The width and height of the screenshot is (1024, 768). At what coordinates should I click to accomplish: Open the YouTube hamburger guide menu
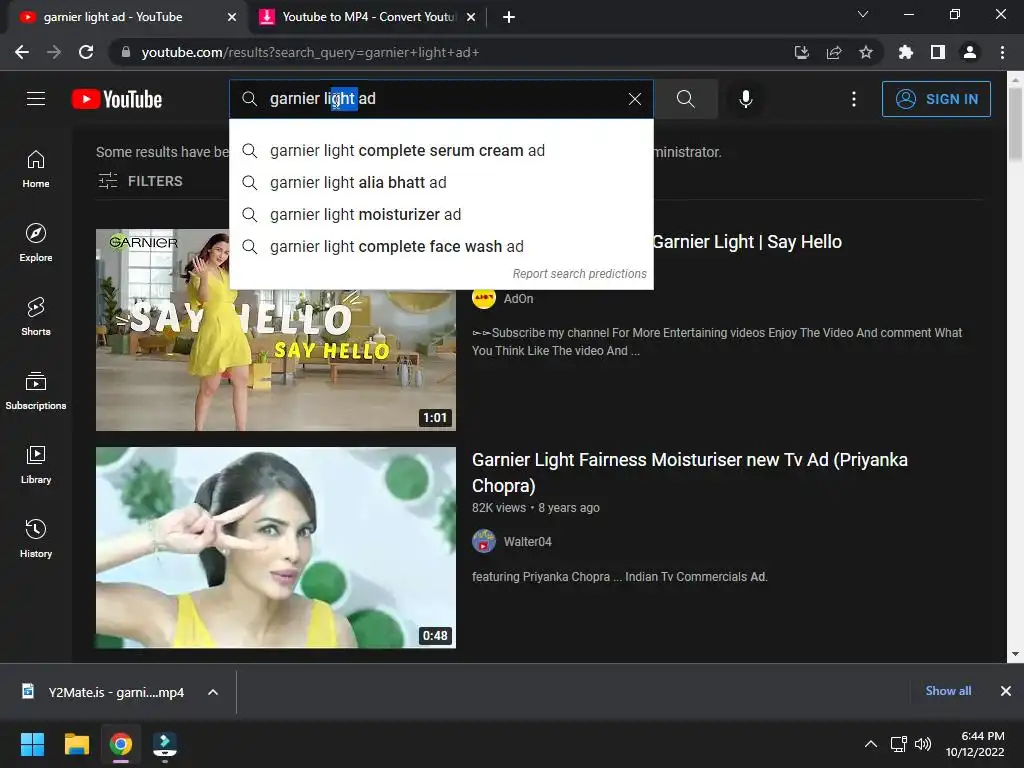[36, 99]
